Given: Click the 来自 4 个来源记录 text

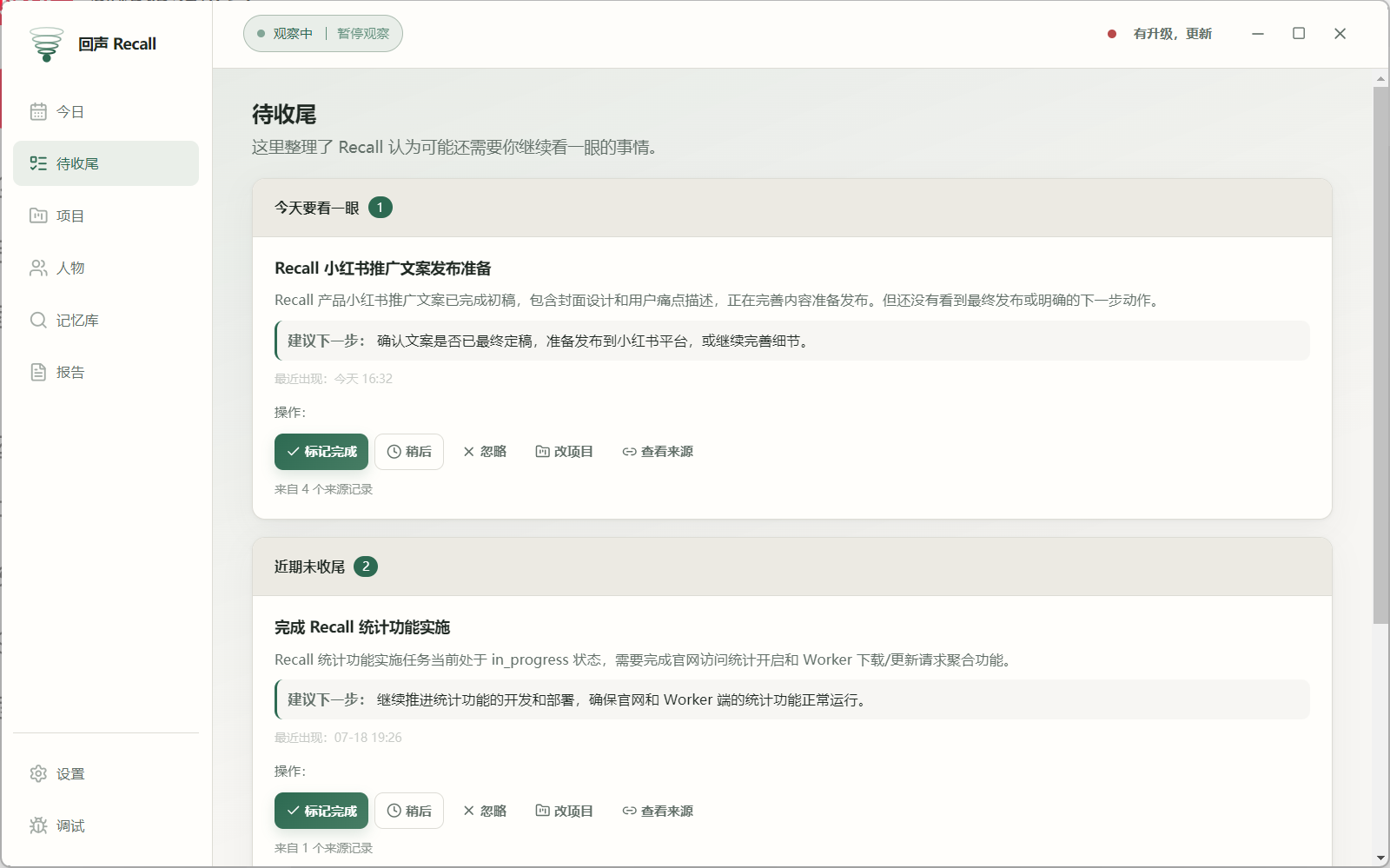Looking at the screenshot, I should pos(324,489).
